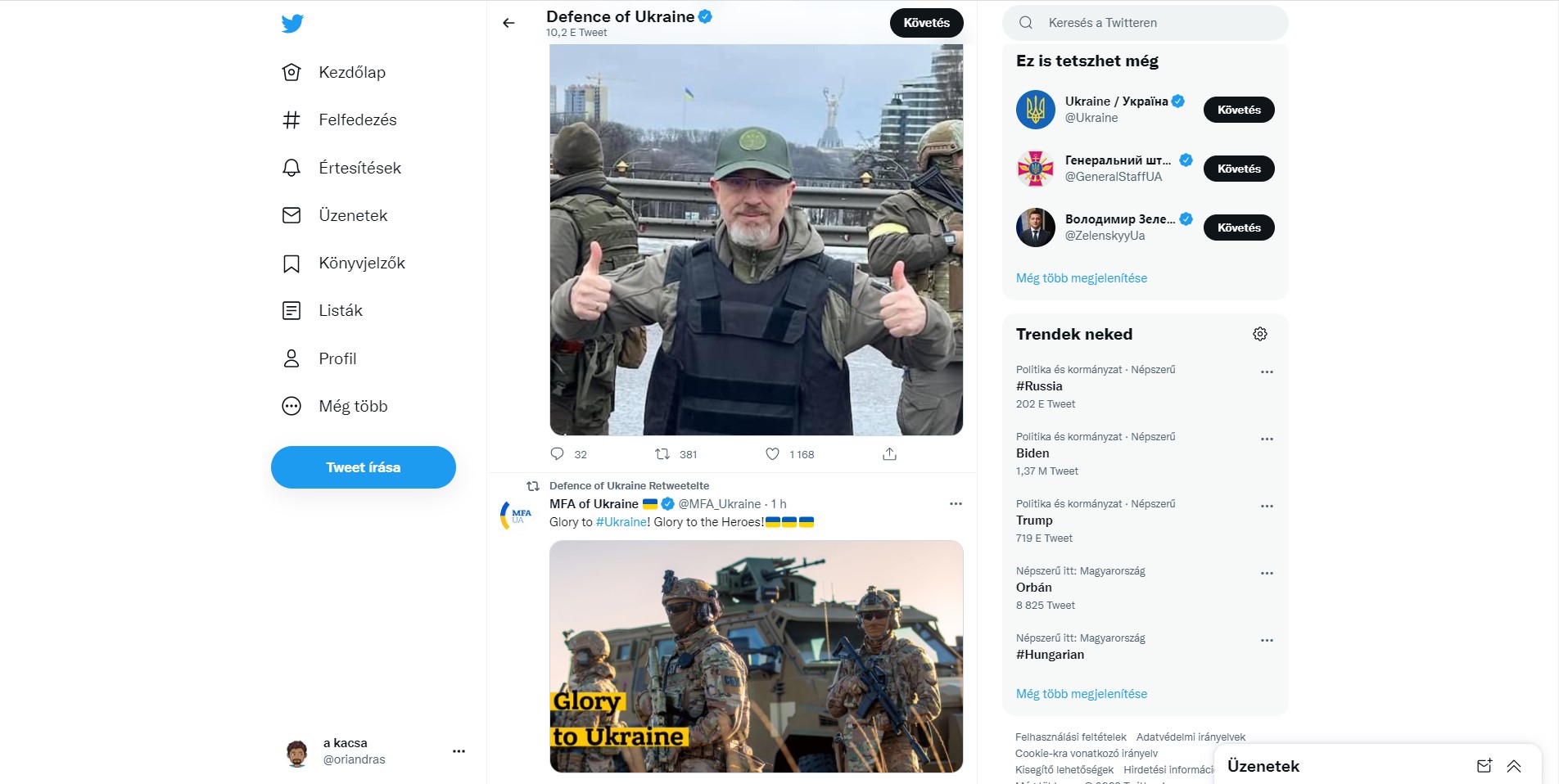Open more options for MFA of Ukraine tweet
This screenshot has width=1559, height=784.
[x=956, y=504]
